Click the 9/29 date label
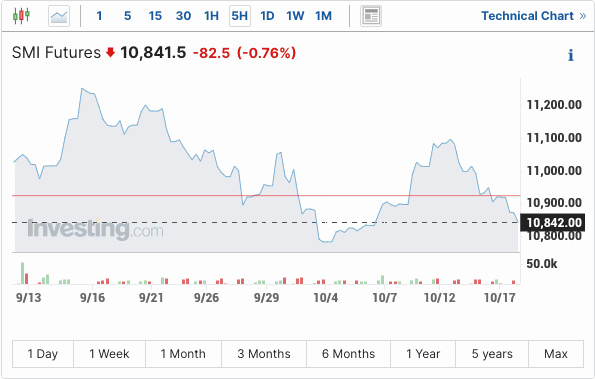 (x=266, y=297)
